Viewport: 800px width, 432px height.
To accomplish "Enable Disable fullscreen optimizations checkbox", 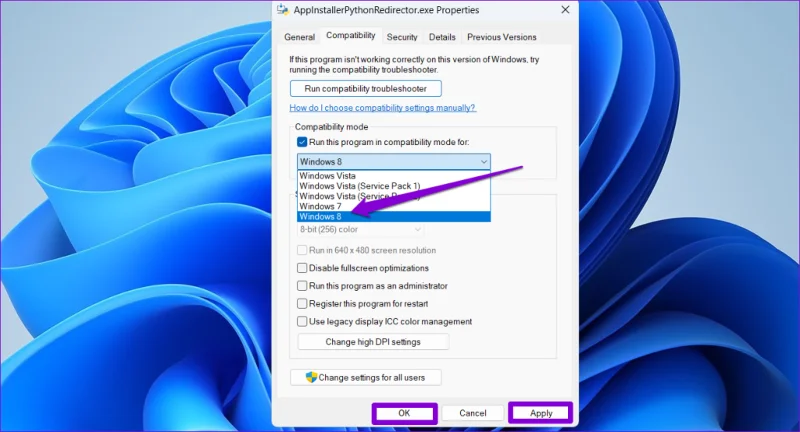I will coord(302,268).
